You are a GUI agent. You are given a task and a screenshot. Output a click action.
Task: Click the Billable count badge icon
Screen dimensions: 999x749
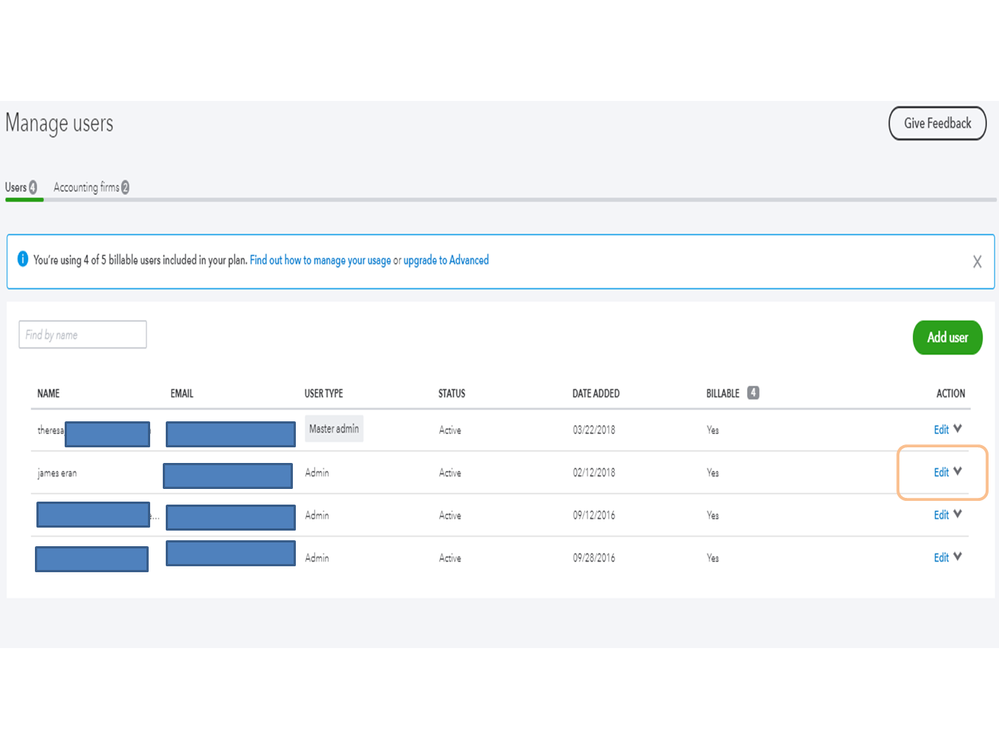point(753,393)
